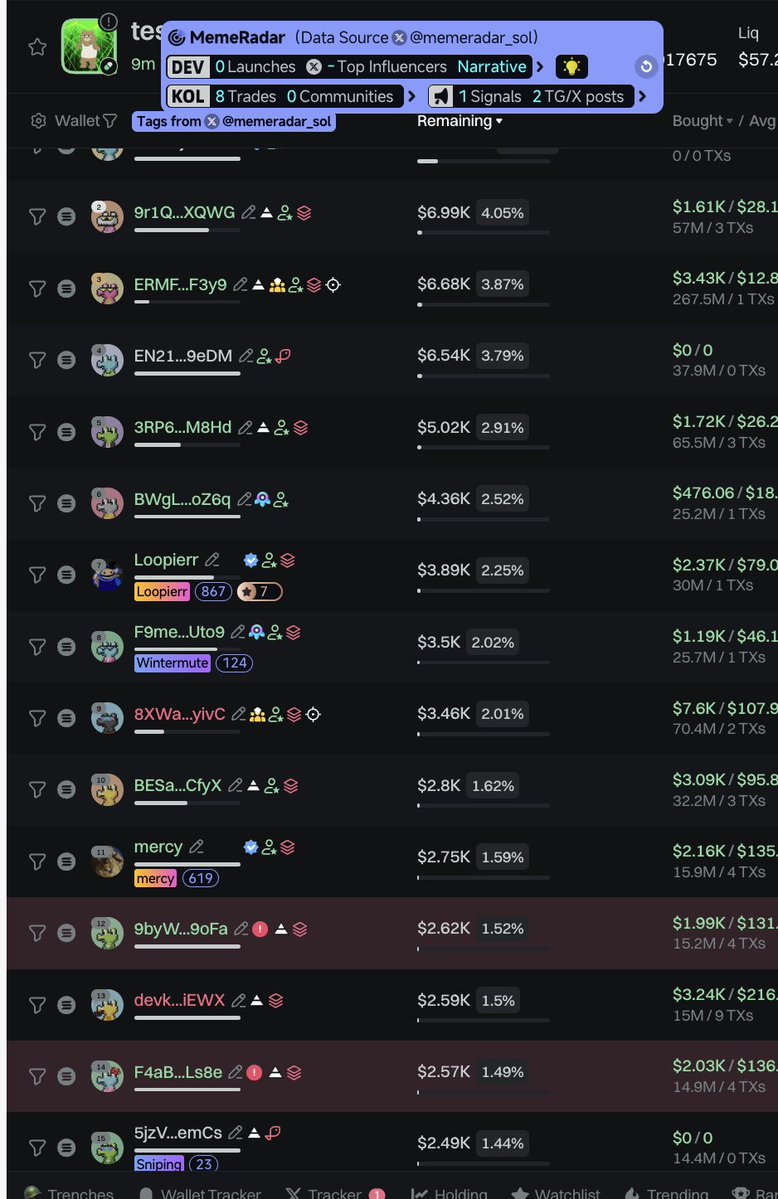Edit label pencil for Loopierr wallet

(212, 560)
